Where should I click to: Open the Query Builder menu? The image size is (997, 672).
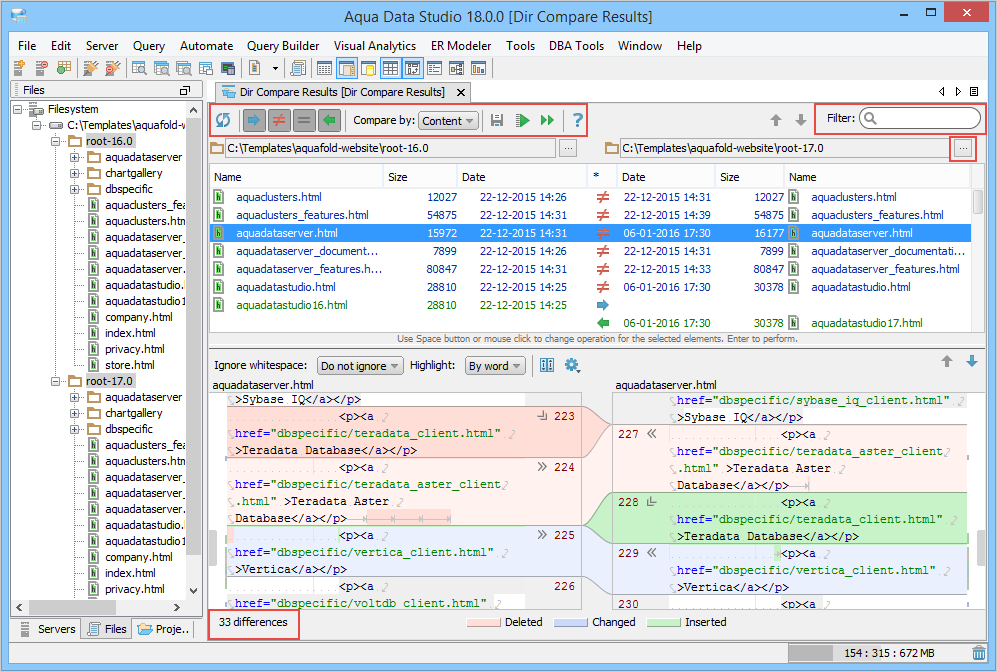pyautogui.click(x=283, y=46)
